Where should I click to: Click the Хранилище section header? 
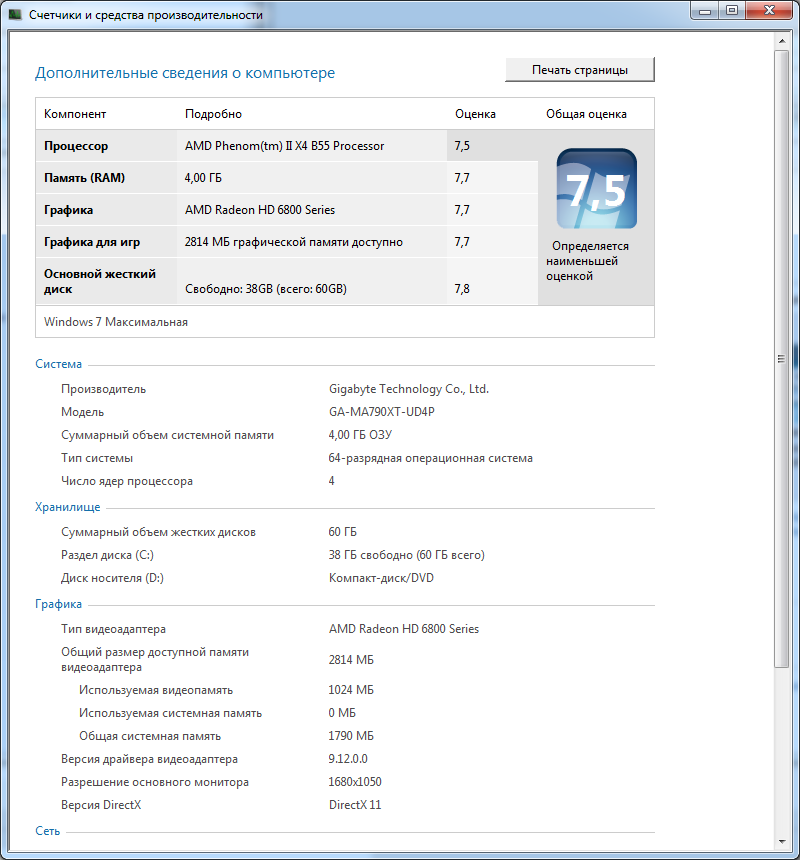(67, 507)
